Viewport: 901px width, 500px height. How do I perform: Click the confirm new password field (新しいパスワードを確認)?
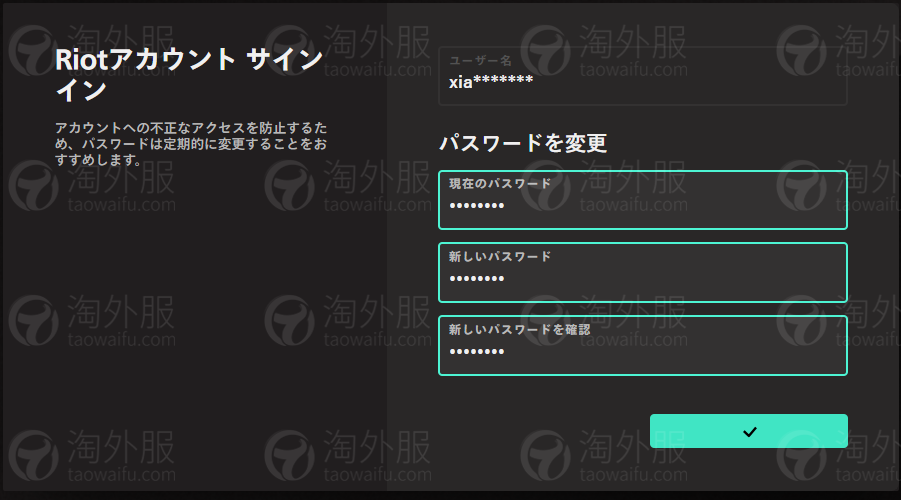pos(642,345)
